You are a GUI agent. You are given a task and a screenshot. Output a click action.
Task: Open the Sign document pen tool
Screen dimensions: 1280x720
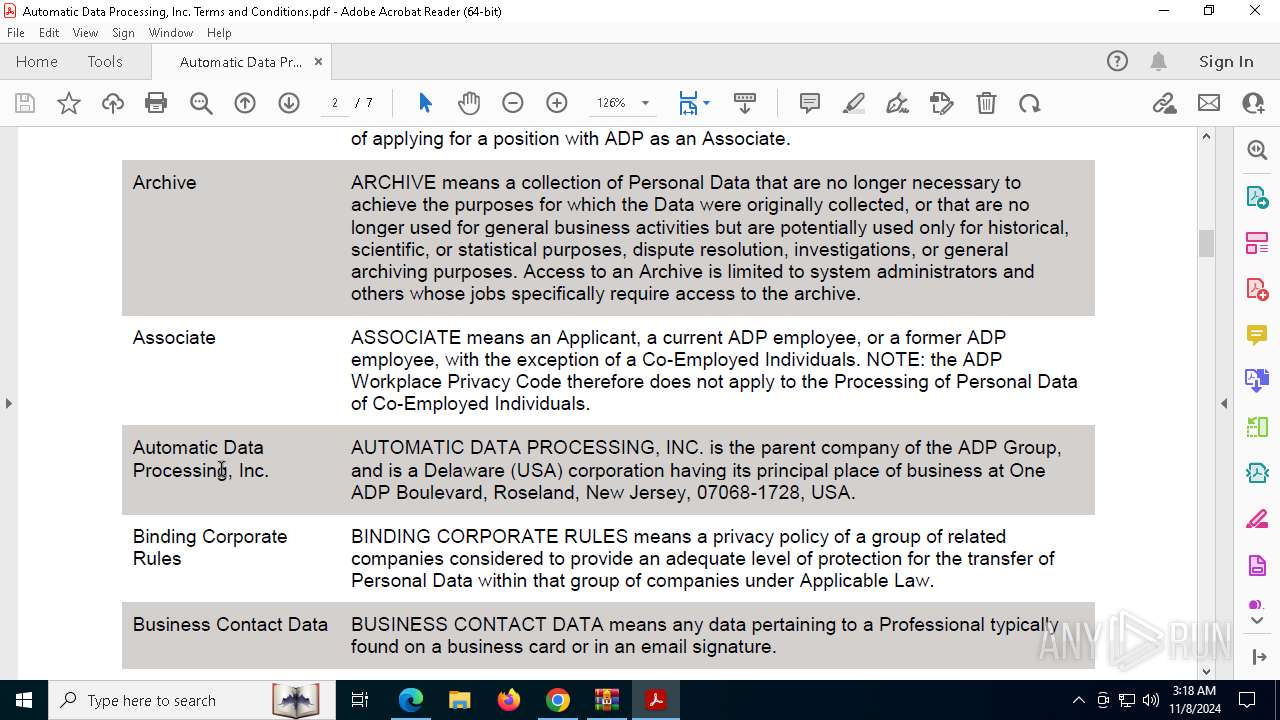point(898,103)
